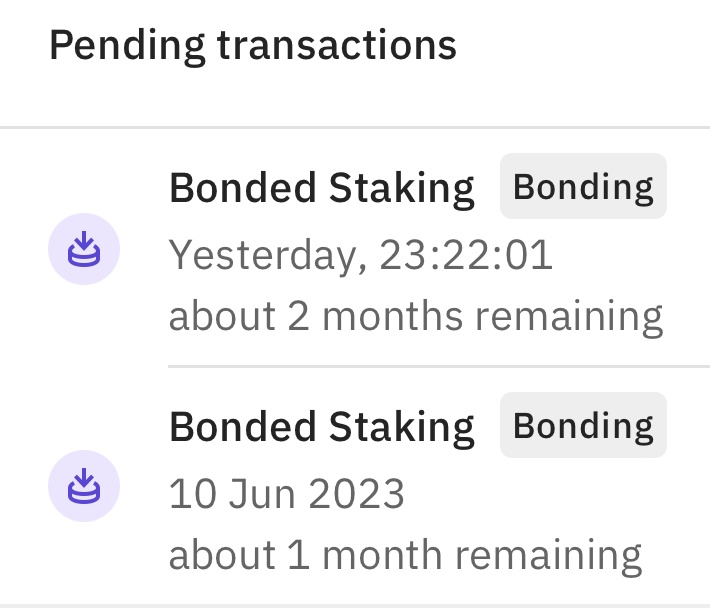Click the bottom divider below the last transaction
Screen dimensions: 710x608
[x=355, y=604]
